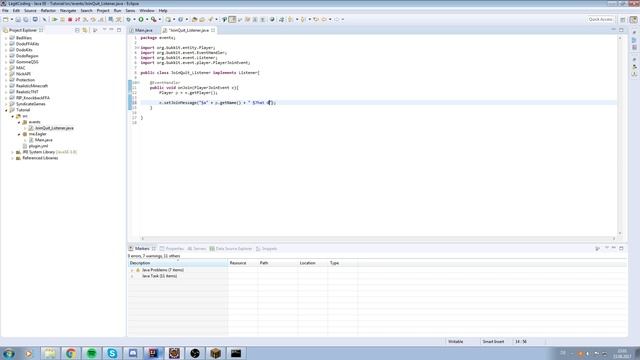Open dropdown arrow next to Debug button
The width and height of the screenshot is (640, 360).
click(134, 19)
